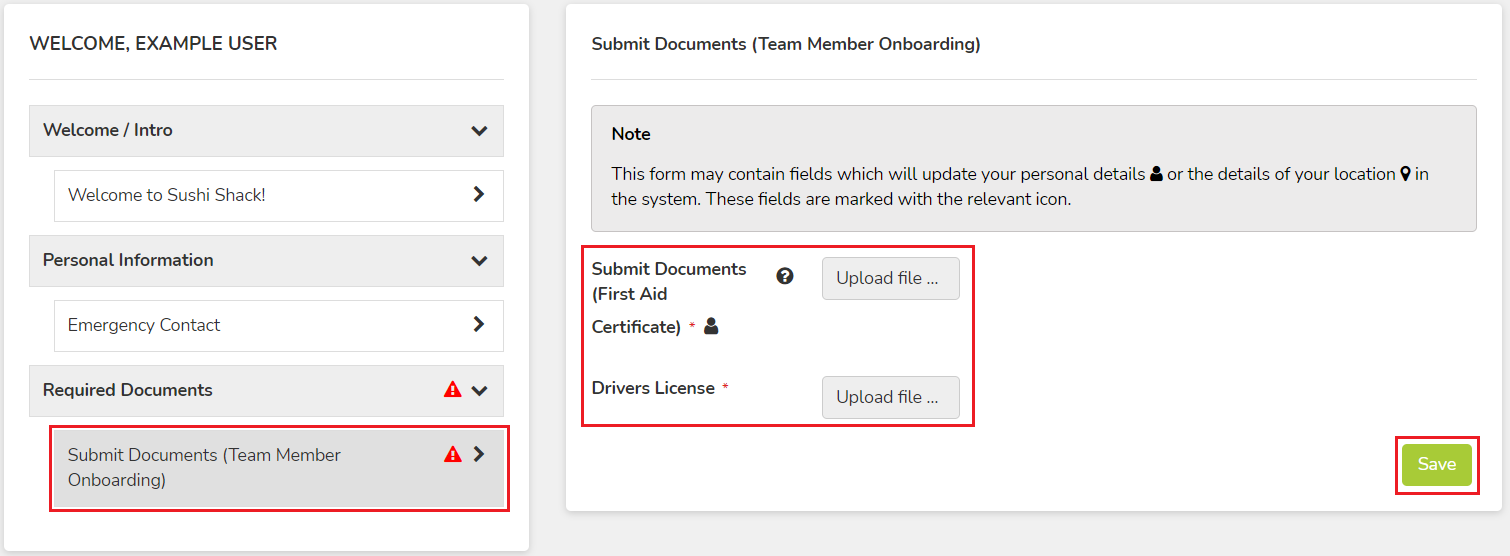Collapse the Required Documents section chevron
This screenshot has height=556, width=1510.
pos(479,391)
